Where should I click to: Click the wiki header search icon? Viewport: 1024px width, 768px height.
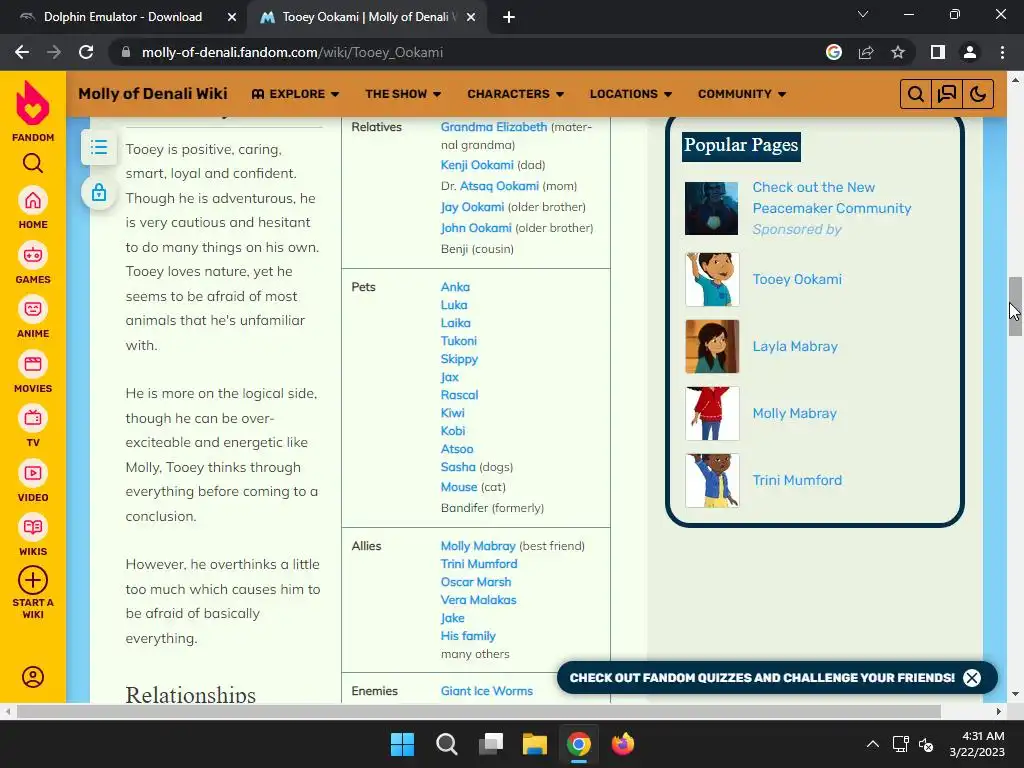pyautogui.click(x=916, y=94)
